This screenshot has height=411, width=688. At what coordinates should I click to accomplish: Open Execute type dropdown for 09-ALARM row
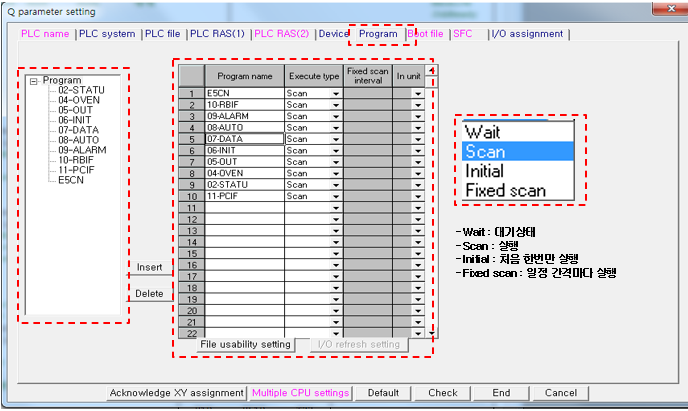tap(336, 116)
